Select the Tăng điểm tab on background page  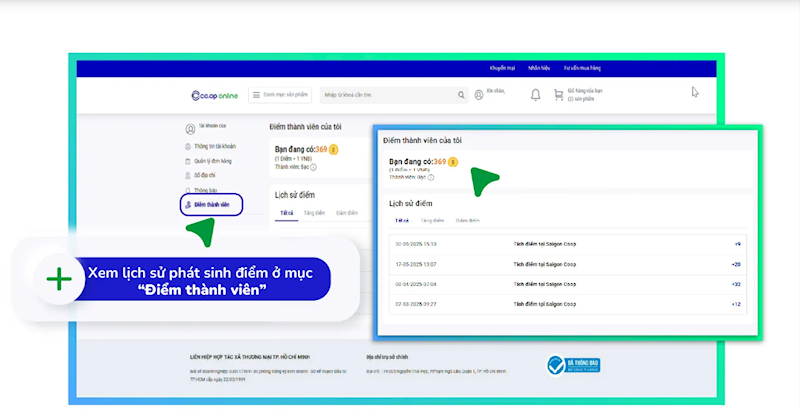tap(314, 213)
